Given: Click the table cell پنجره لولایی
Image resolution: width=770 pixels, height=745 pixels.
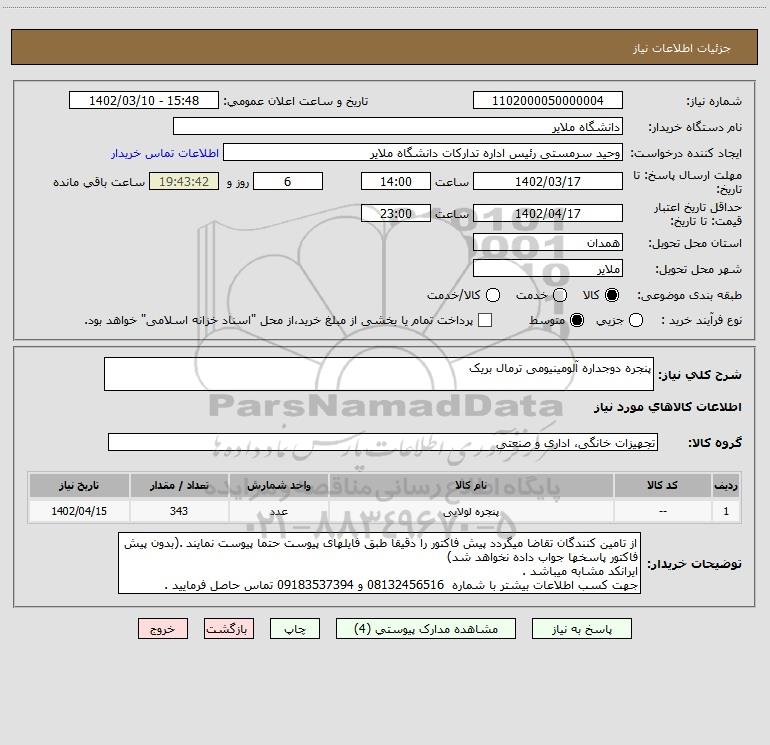Looking at the screenshot, I should point(470,511).
